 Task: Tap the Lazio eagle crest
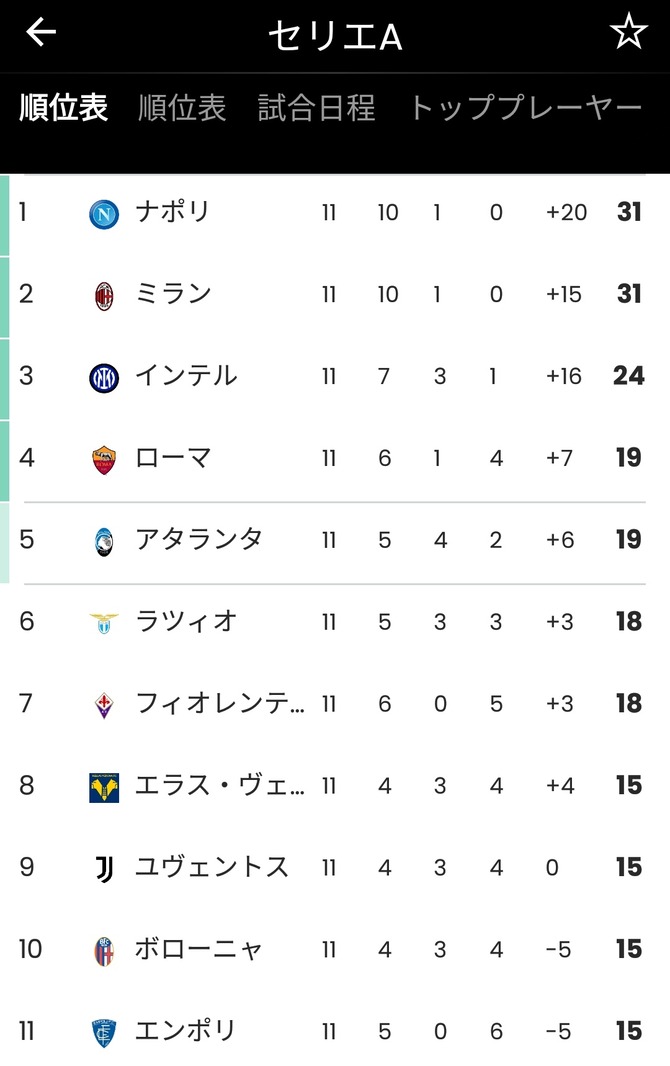pyautogui.click(x=104, y=623)
